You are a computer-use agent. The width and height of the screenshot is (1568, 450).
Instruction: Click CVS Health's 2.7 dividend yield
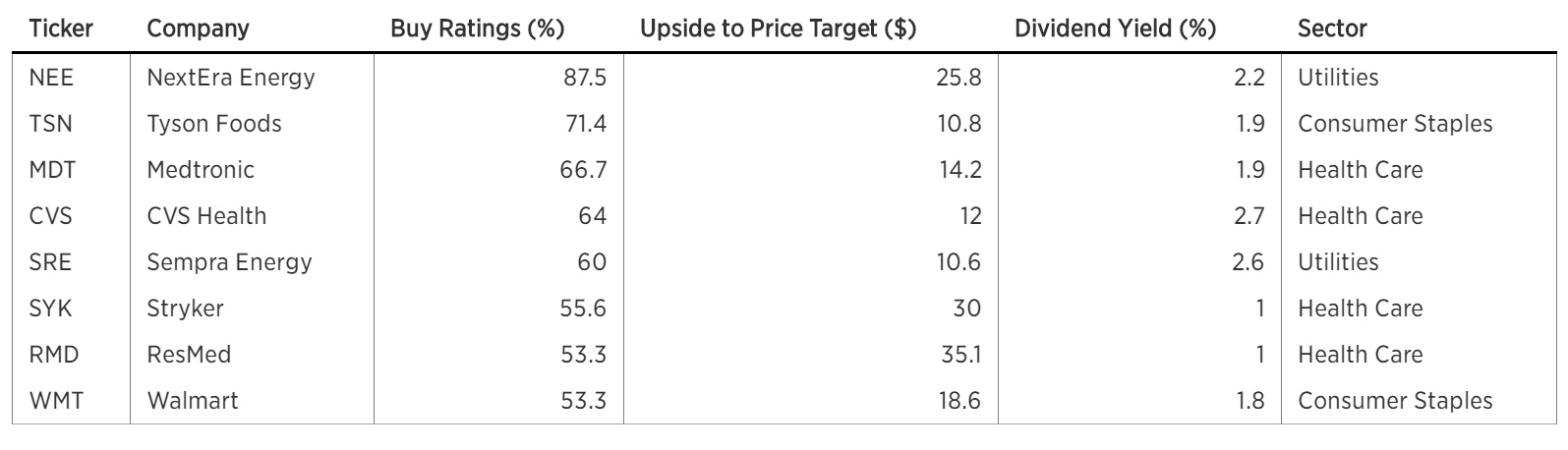point(1249,216)
